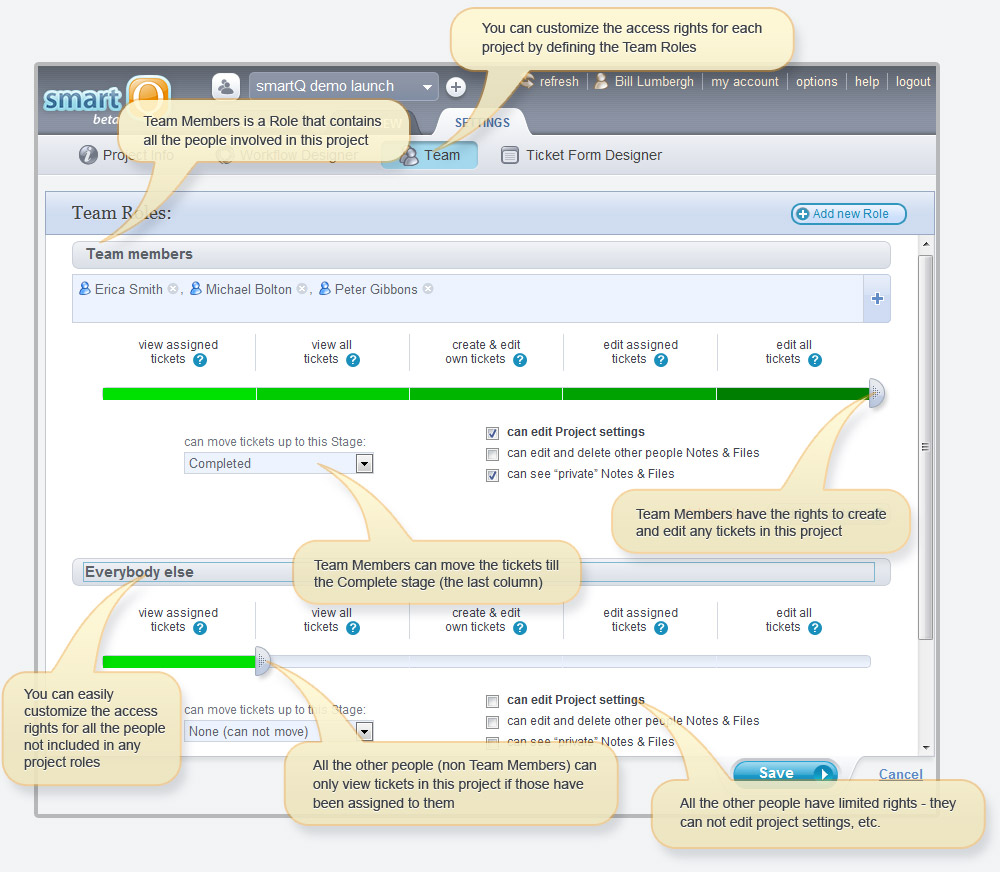Image resolution: width=1000 pixels, height=872 pixels.
Task: Remove Michael Bolton from Team members
Action: 302,289
